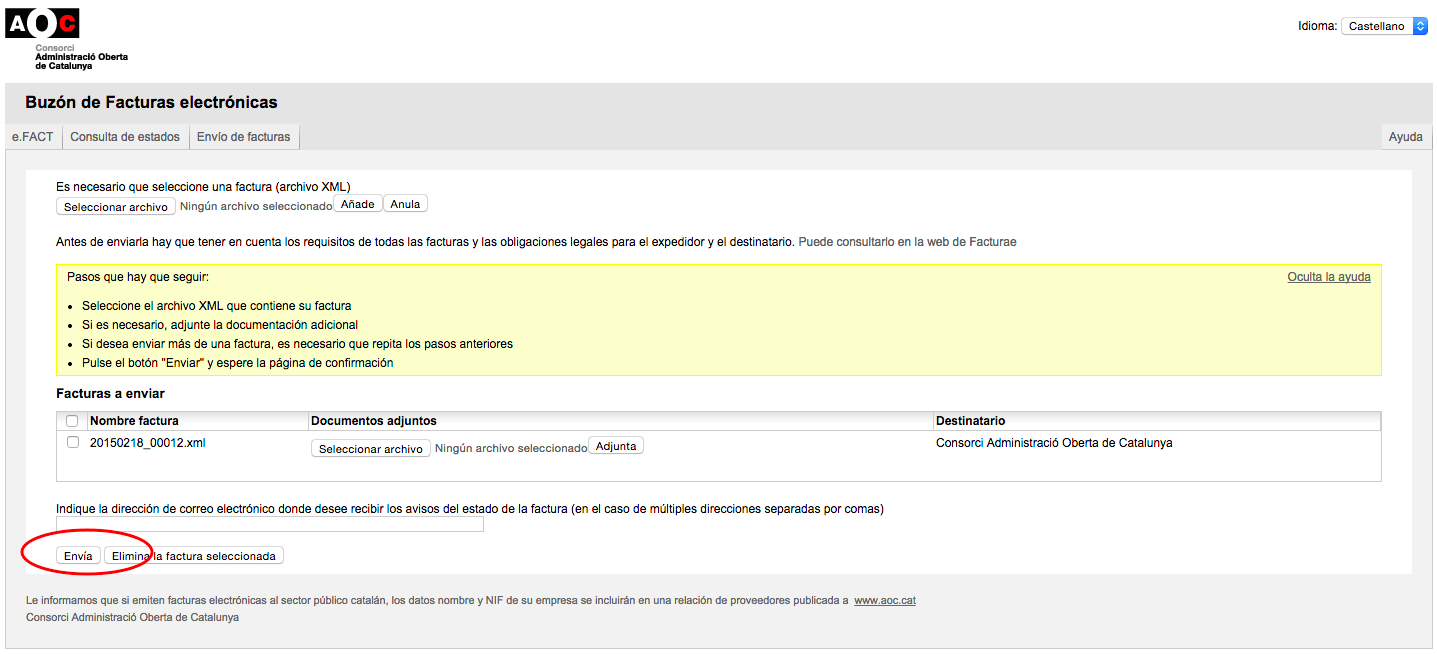Hide the help box via Oculta la ayuda

click(1328, 276)
